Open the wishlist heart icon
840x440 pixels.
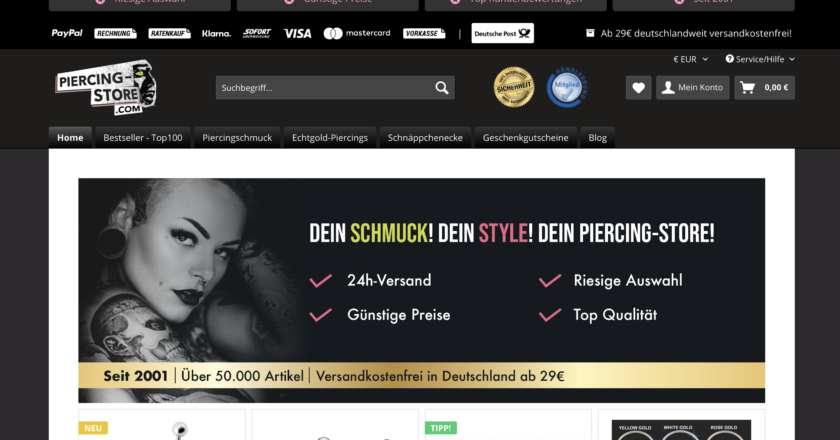point(639,87)
